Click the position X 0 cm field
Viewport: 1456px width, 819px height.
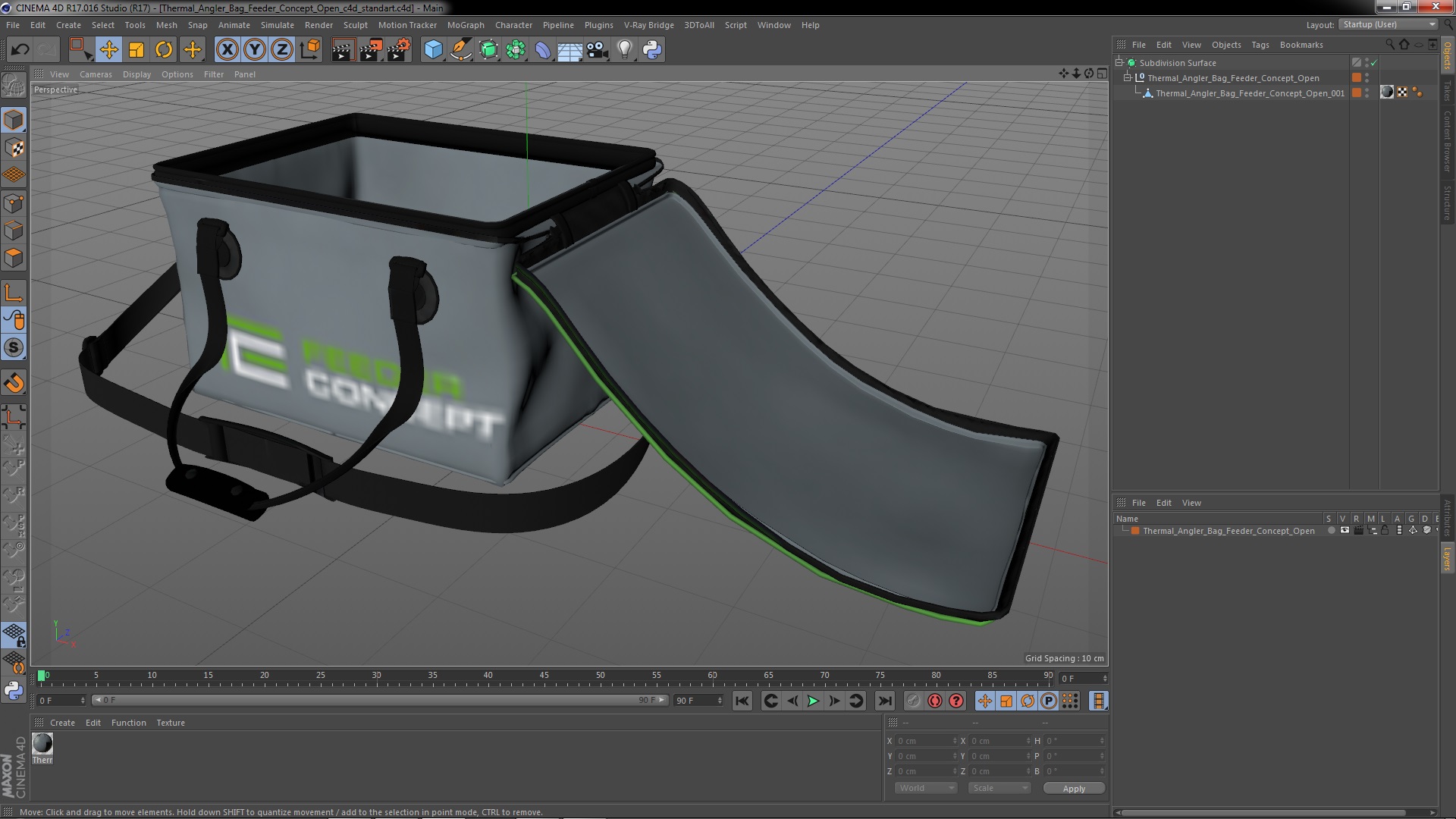coord(924,741)
